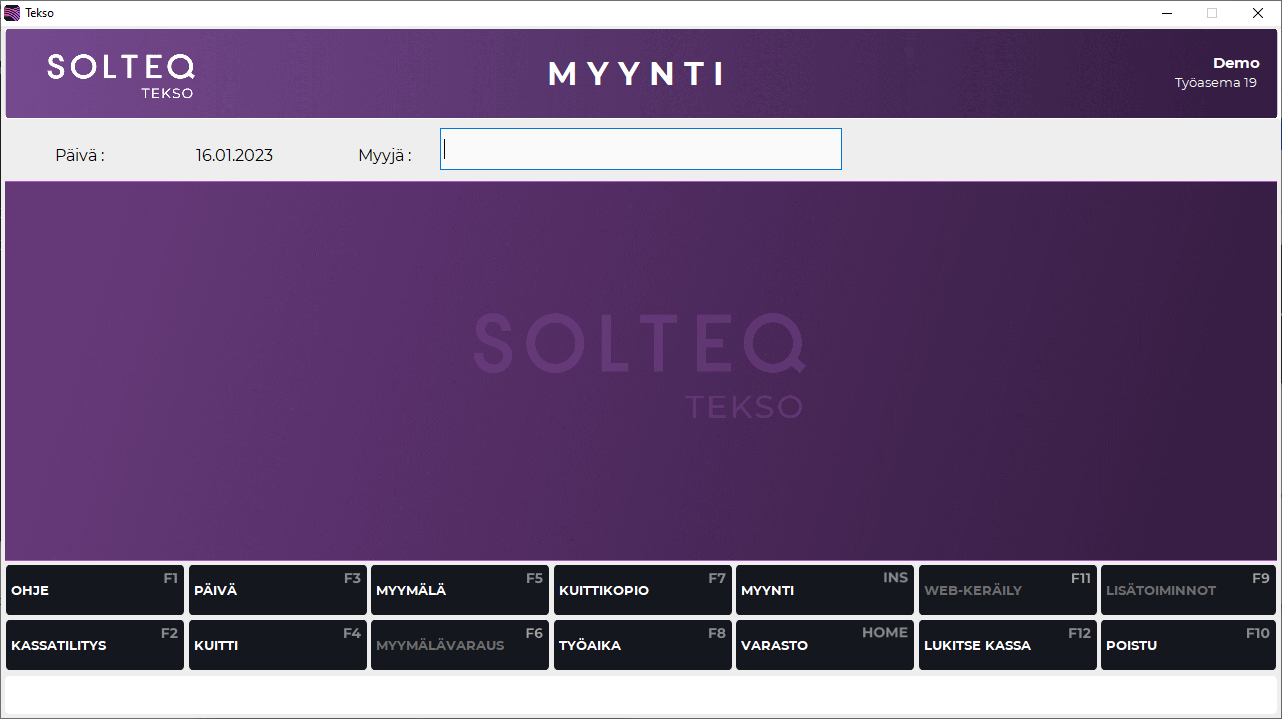Click the empty status bar at bottom

tap(640, 695)
